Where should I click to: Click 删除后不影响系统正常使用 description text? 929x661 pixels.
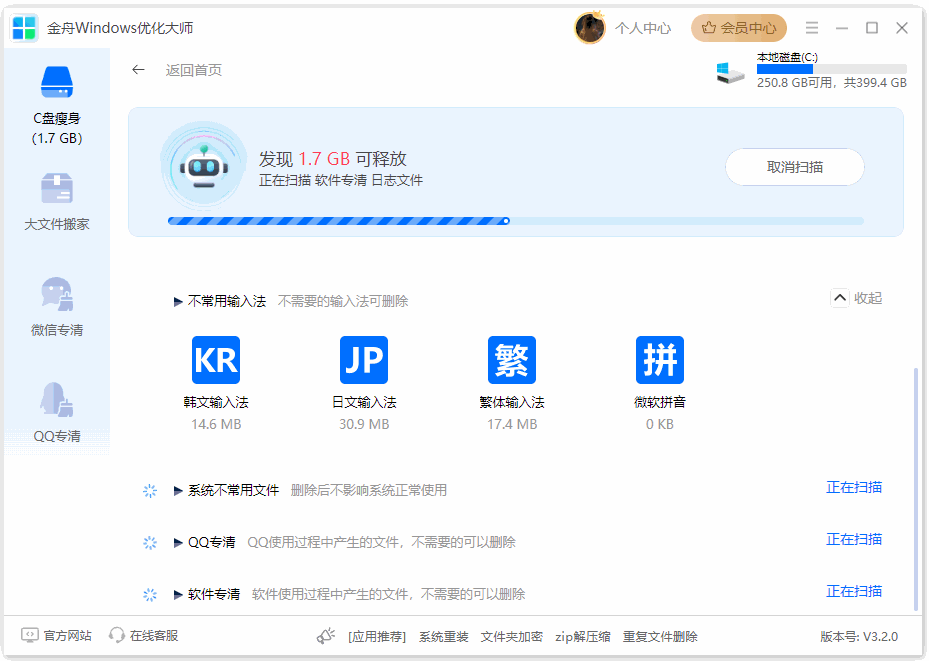[x=369, y=490]
